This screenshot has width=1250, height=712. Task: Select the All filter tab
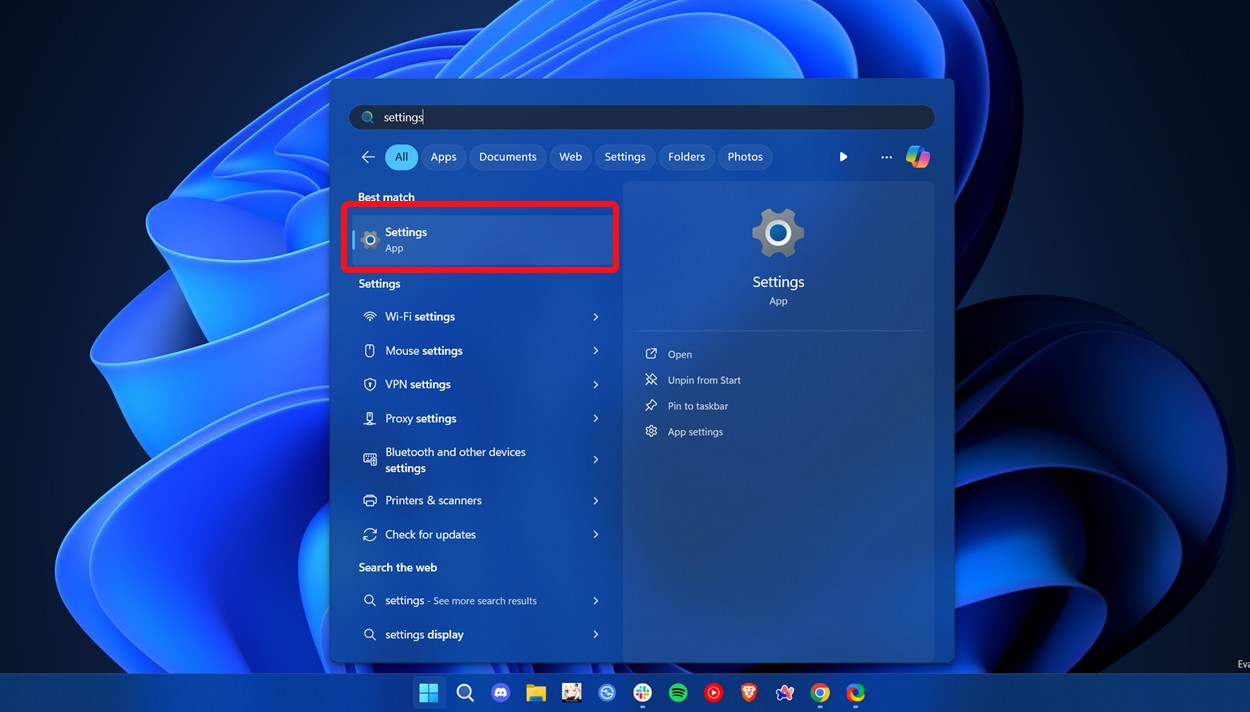401,157
